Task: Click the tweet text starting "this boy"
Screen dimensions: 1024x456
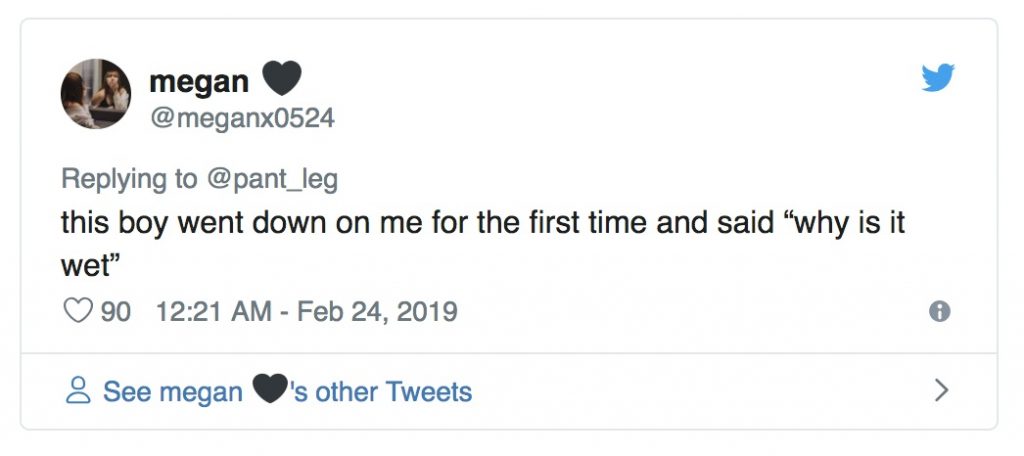Action: point(300,221)
